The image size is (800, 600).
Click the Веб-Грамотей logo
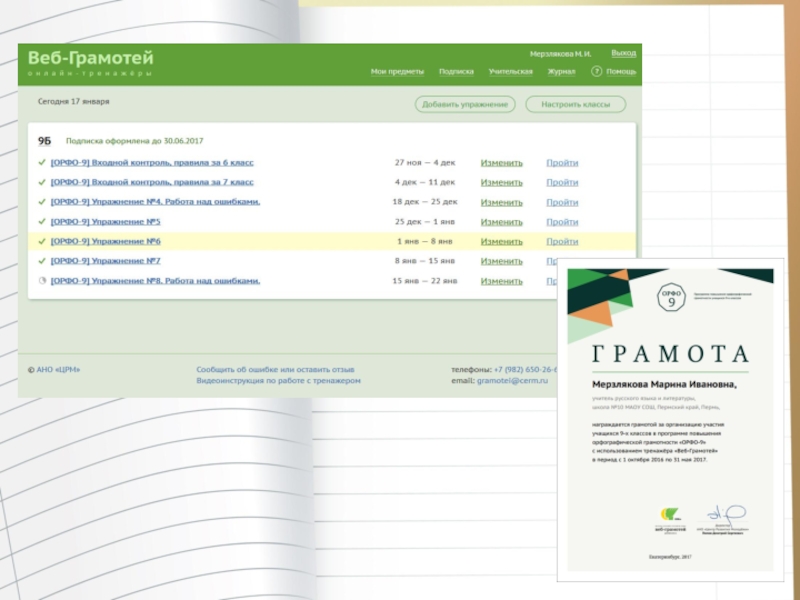click(x=90, y=63)
